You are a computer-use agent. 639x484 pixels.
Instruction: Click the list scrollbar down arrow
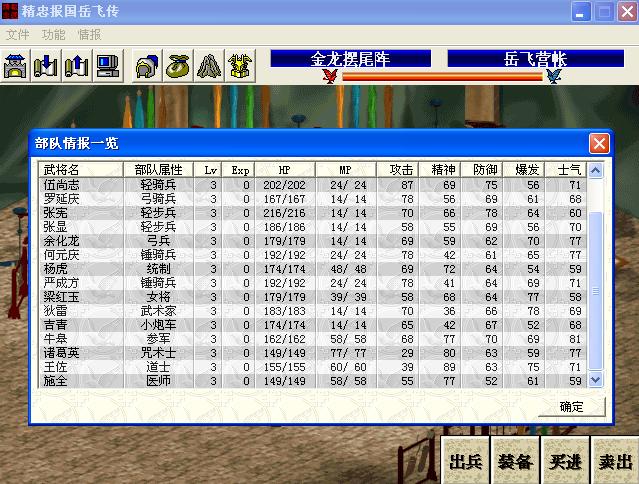(x=597, y=380)
